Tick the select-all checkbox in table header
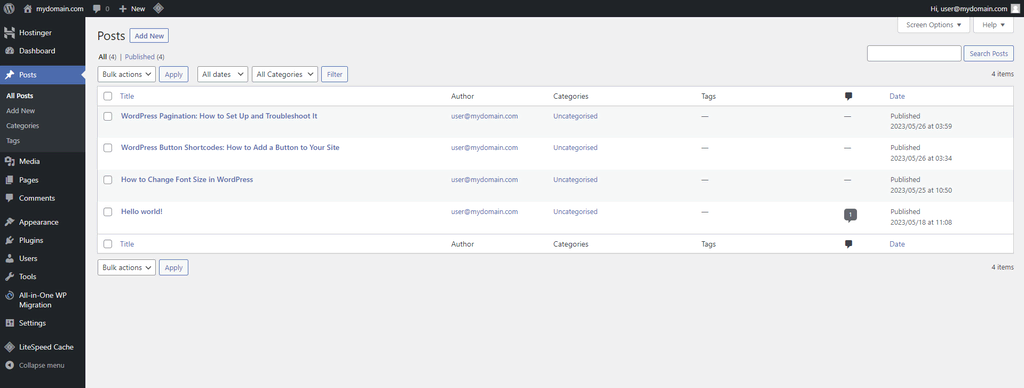Screen dimensions: 1024x388 coord(108,96)
